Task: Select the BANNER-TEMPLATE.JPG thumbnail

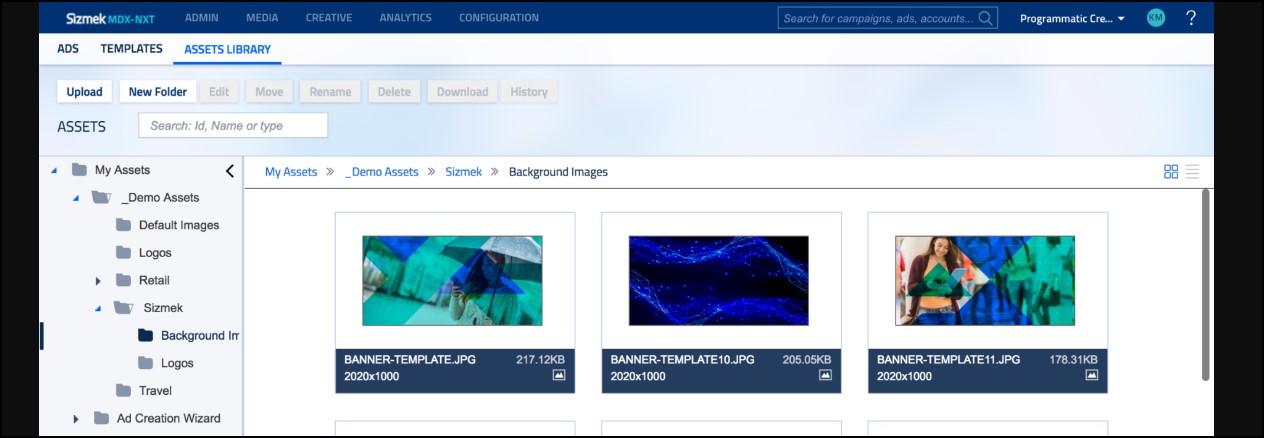Action: pos(452,280)
